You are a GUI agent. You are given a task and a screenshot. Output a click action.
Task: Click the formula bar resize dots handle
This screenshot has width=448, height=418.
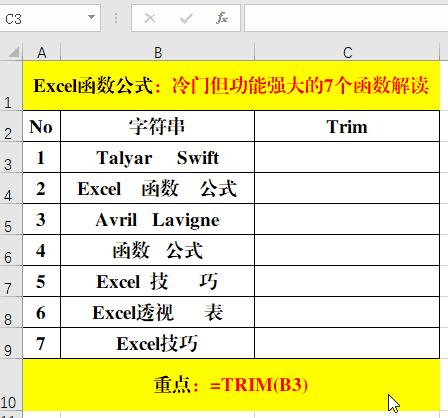pyautogui.click(x=116, y=18)
